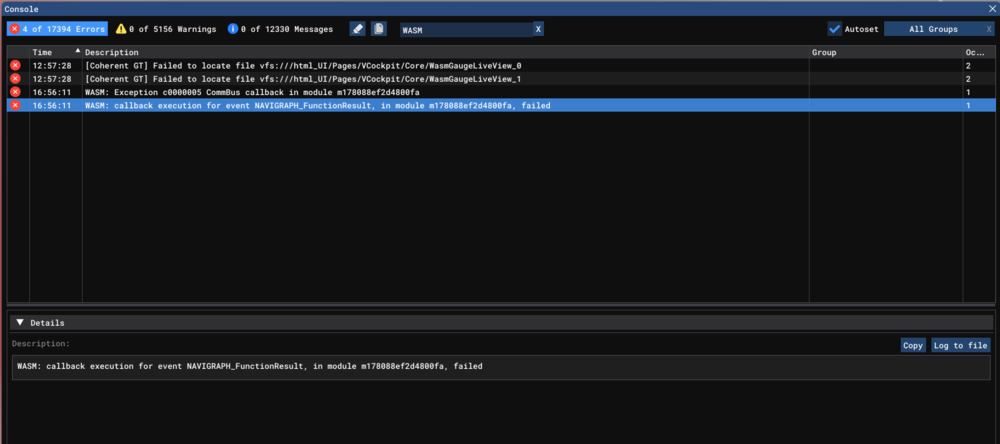Click error icon on NAVIGRAPH_FunctionResult row
The image size is (1000, 444).
[x=15, y=105]
